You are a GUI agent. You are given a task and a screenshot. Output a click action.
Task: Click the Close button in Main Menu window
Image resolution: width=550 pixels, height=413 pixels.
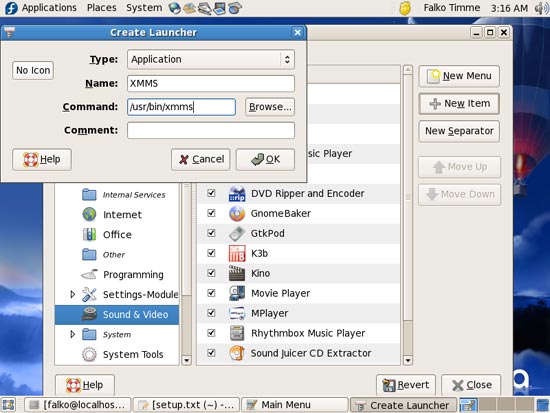(x=471, y=385)
